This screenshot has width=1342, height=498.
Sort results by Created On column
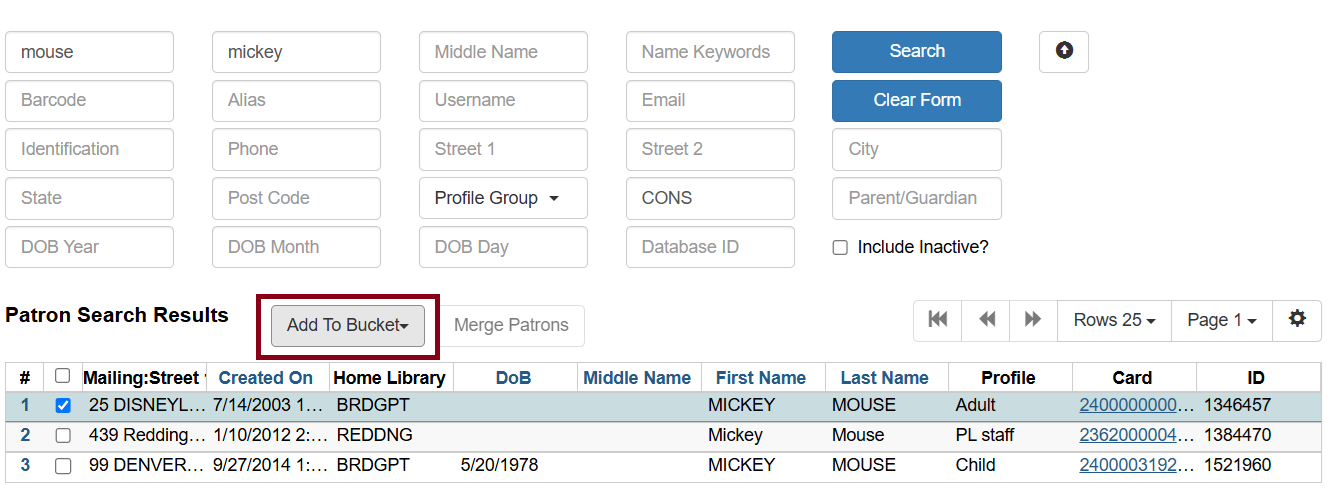(x=266, y=378)
